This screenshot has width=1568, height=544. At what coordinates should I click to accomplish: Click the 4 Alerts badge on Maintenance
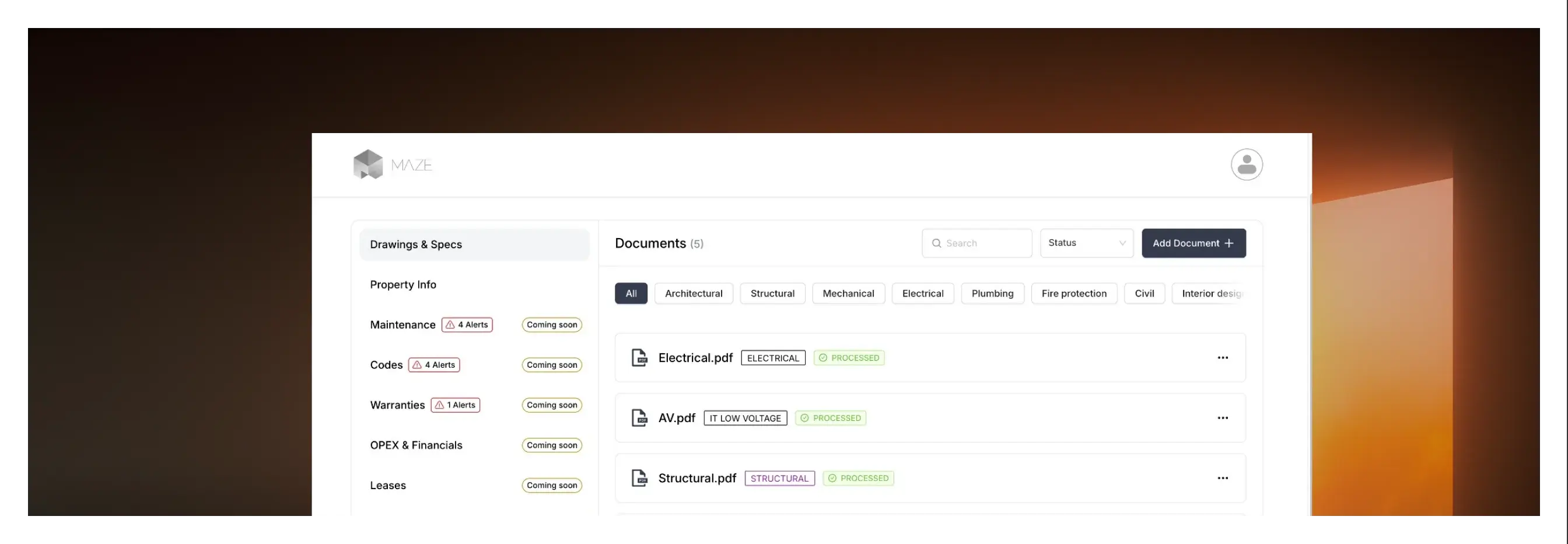point(467,325)
